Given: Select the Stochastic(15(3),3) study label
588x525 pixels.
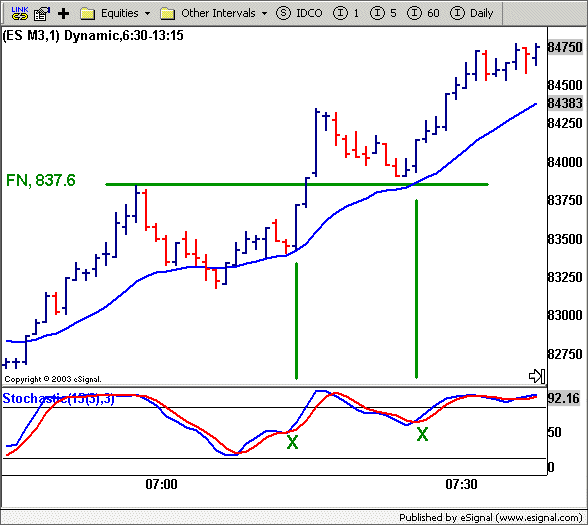Looking at the screenshot, I should pos(58,399).
